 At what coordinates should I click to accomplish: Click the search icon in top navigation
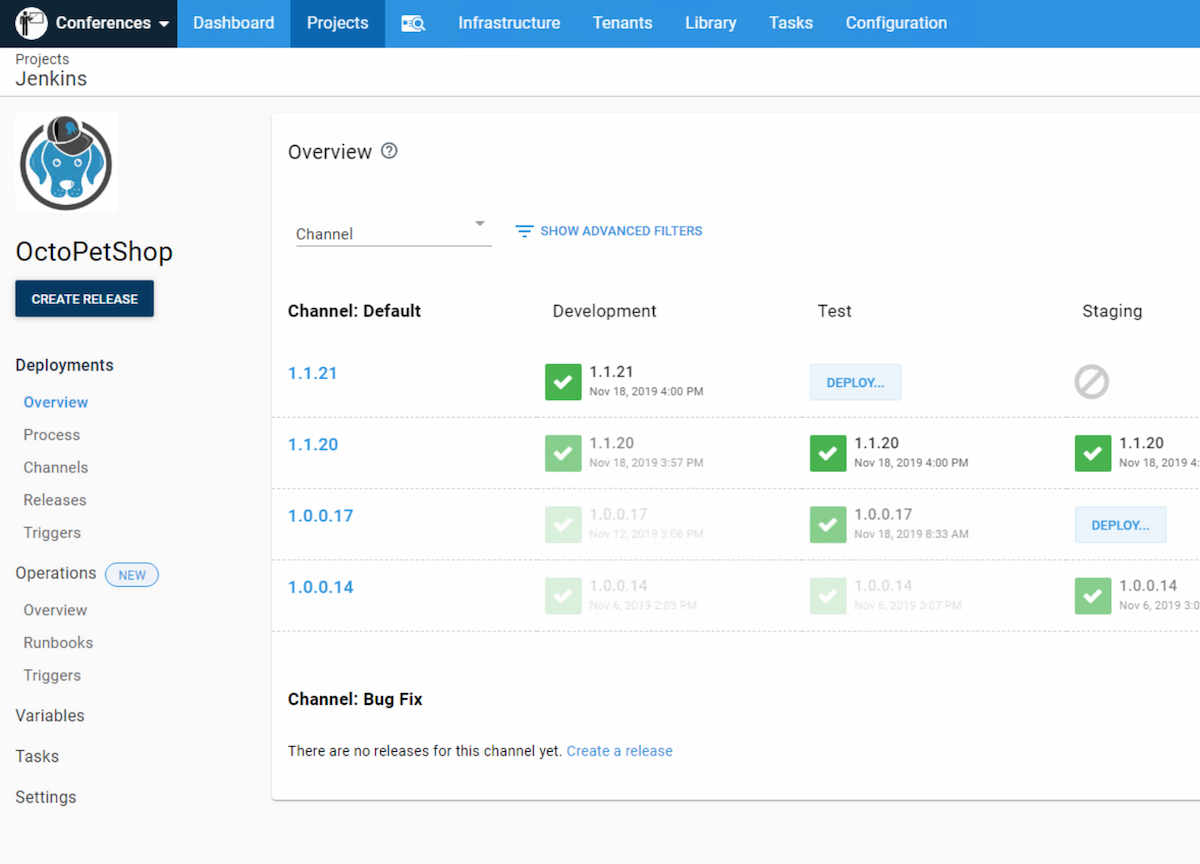point(413,23)
